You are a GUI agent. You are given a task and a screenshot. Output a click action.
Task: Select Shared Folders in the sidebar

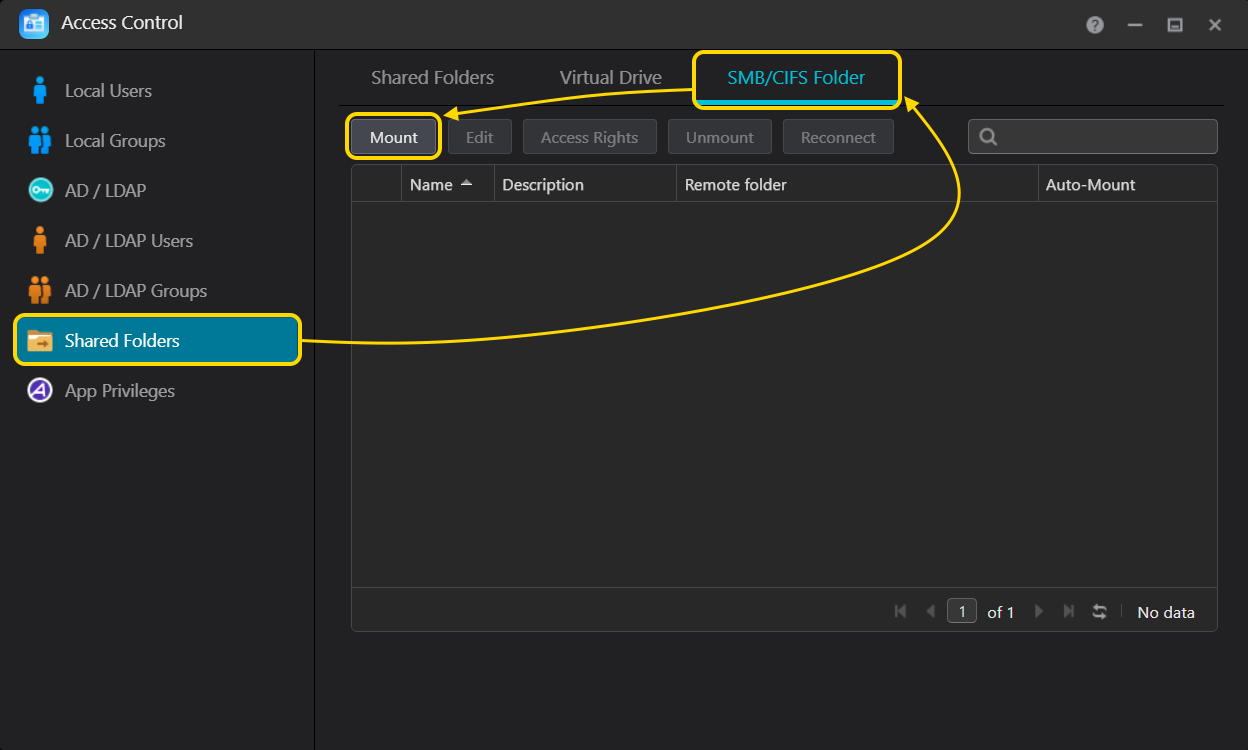(157, 341)
